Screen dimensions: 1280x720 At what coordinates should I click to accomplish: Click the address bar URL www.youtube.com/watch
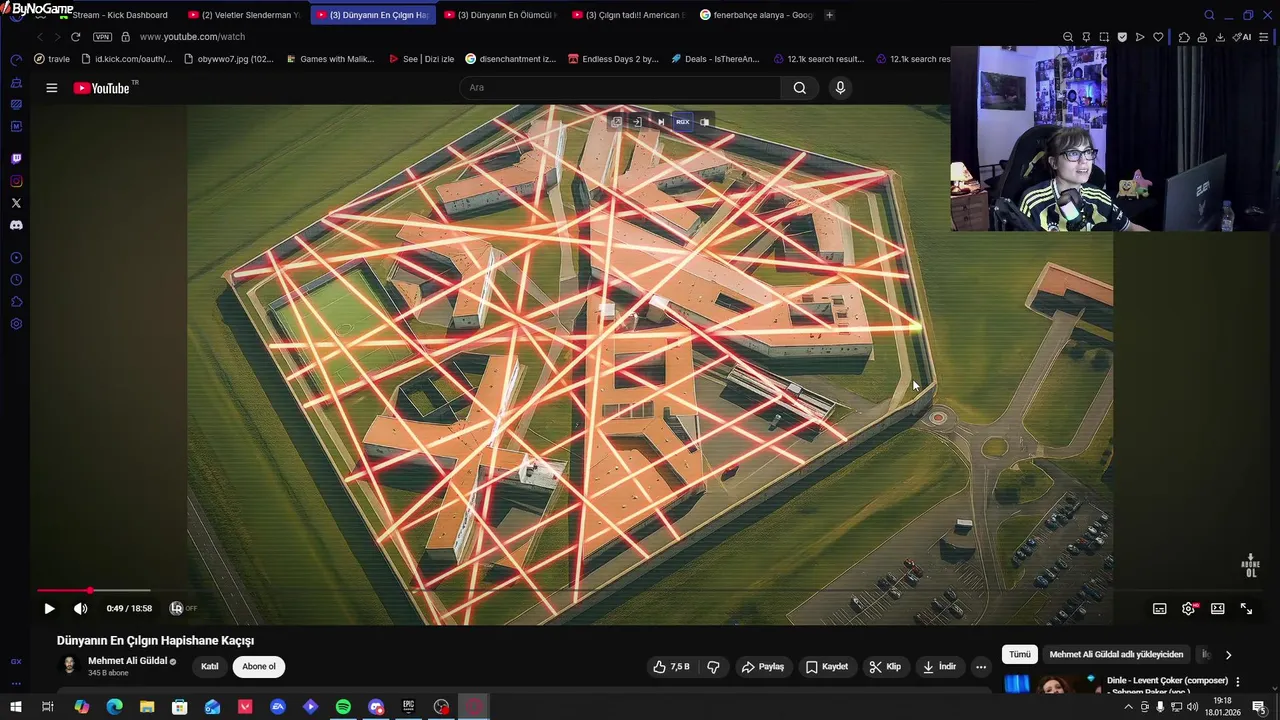(x=192, y=37)
